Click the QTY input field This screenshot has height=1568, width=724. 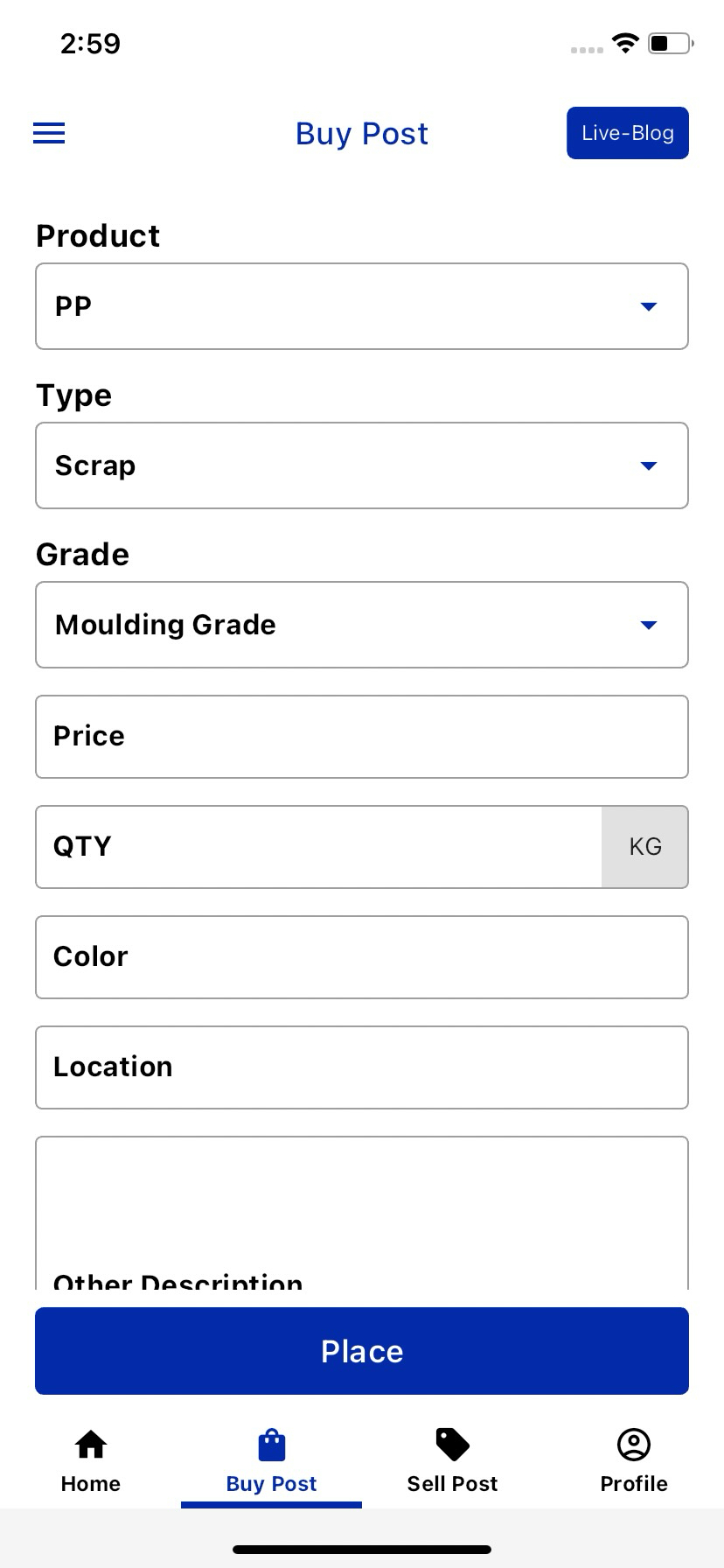(x=318, y=847)
